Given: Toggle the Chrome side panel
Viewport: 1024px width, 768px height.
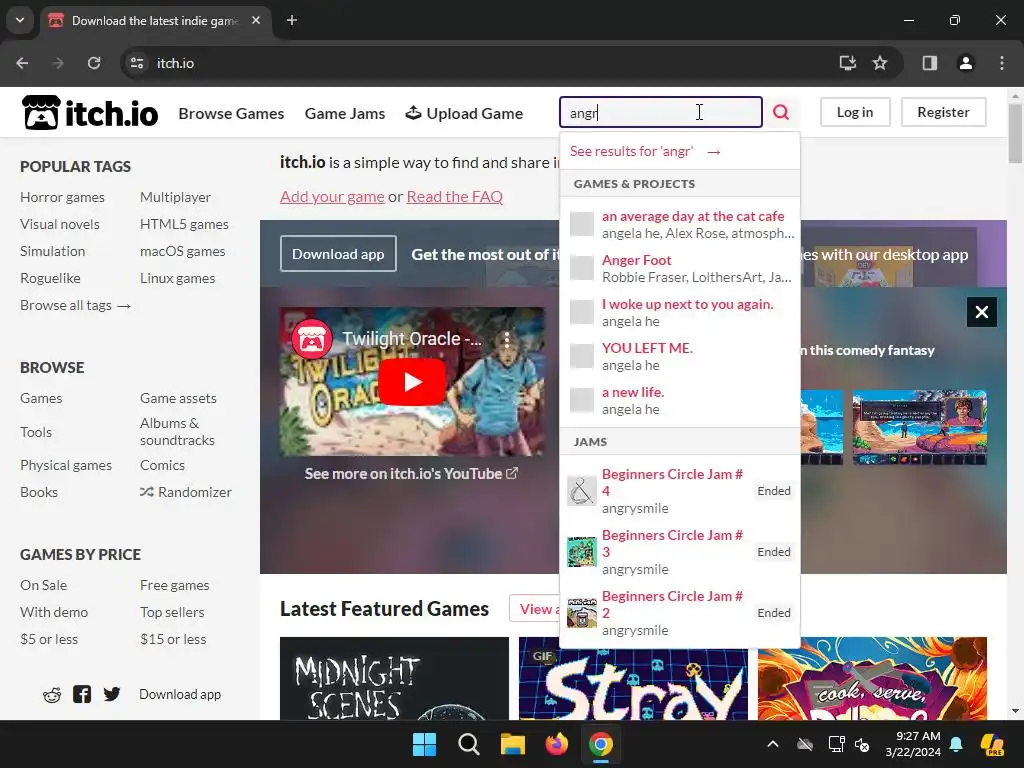Looking at the screenshot, I should 930,63.
